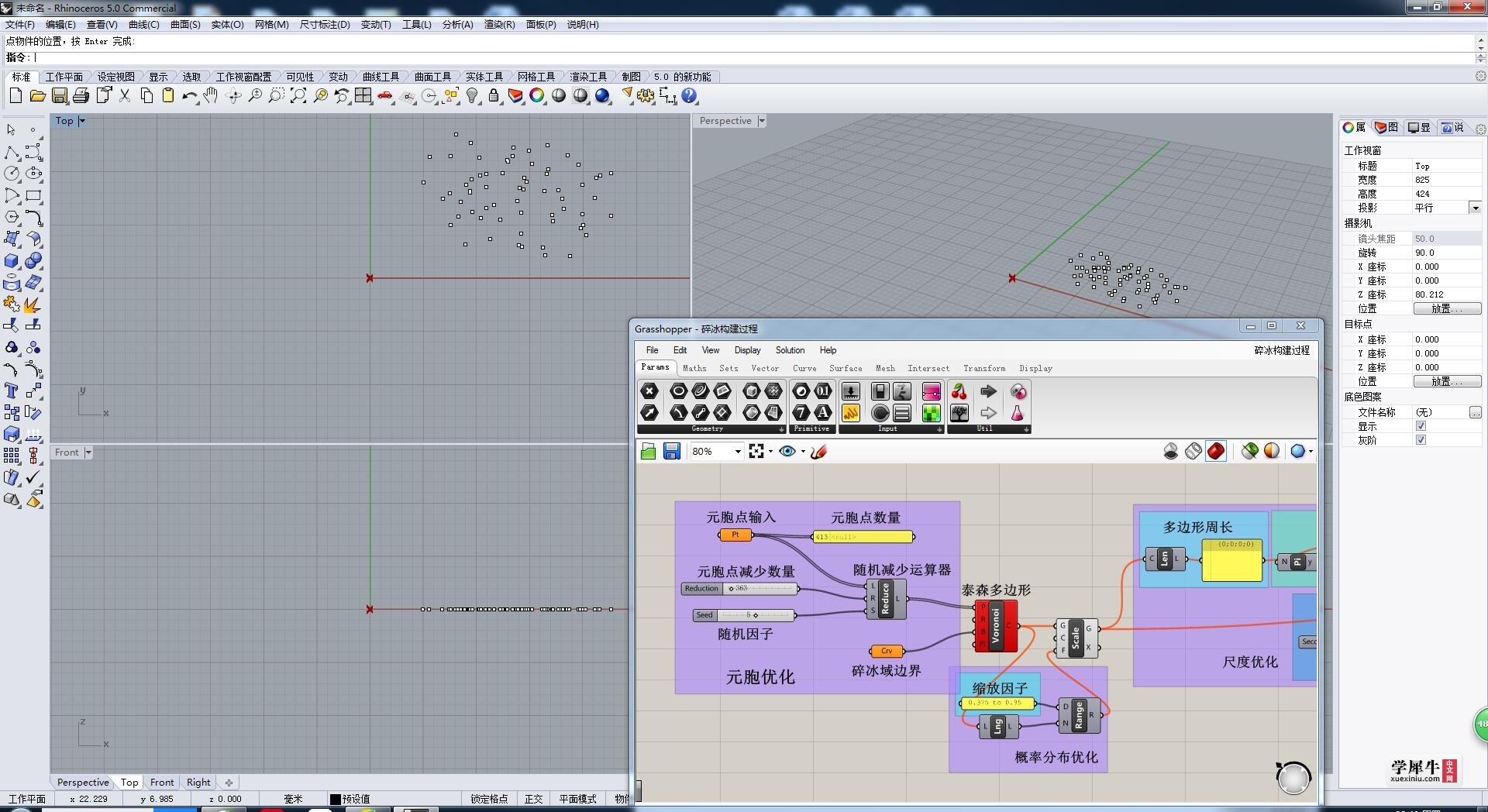Select the Circle tool in left sidebar
Viewport: 1488px width, 812px height.
pyautogui.click(x=12, y=174)
